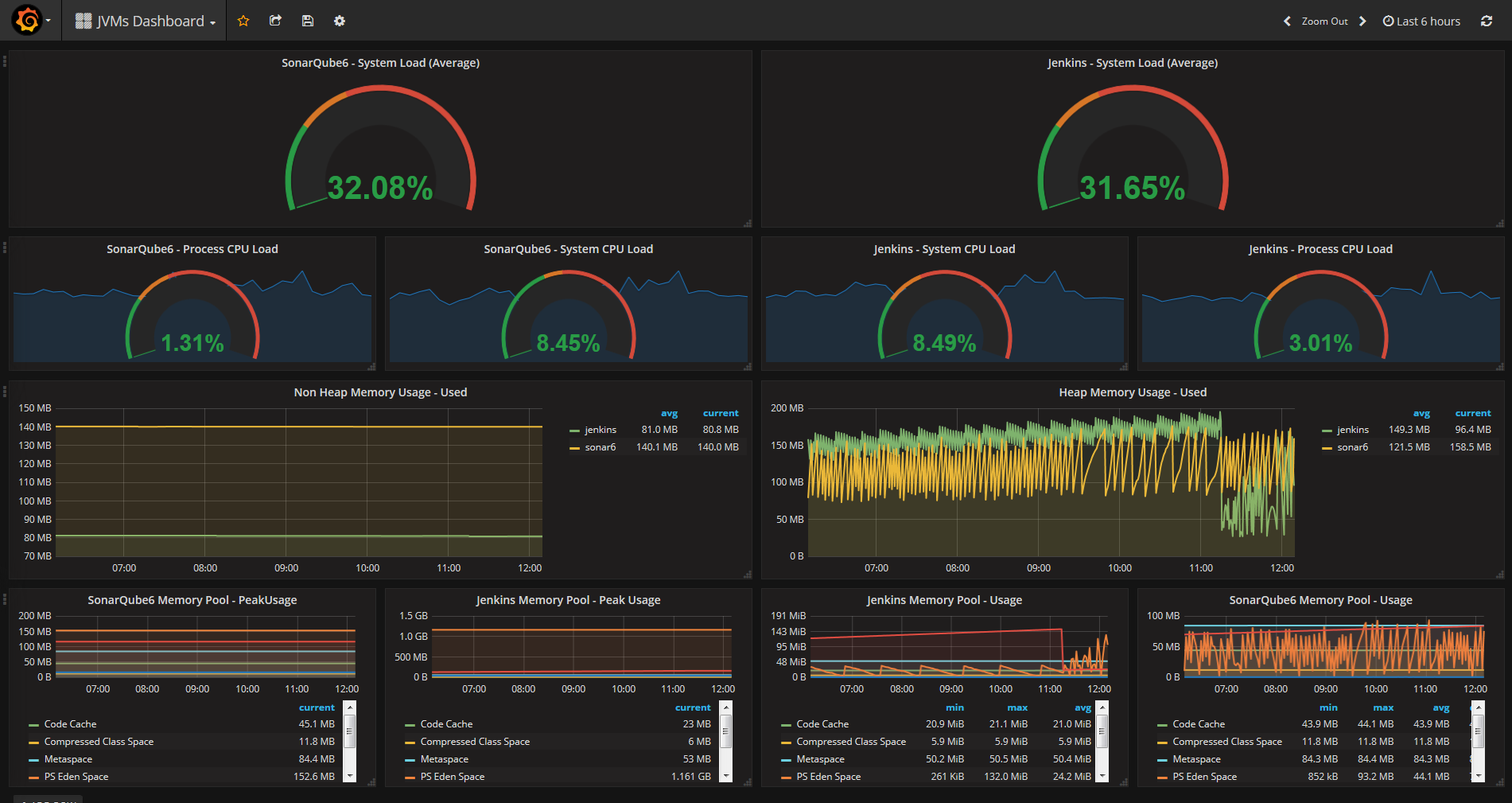Open SonarQube6 Memory Pool - PeakUsage title menu
Image resolution: width=1512 pixels, height=803 pixels.
coord(192,600)
